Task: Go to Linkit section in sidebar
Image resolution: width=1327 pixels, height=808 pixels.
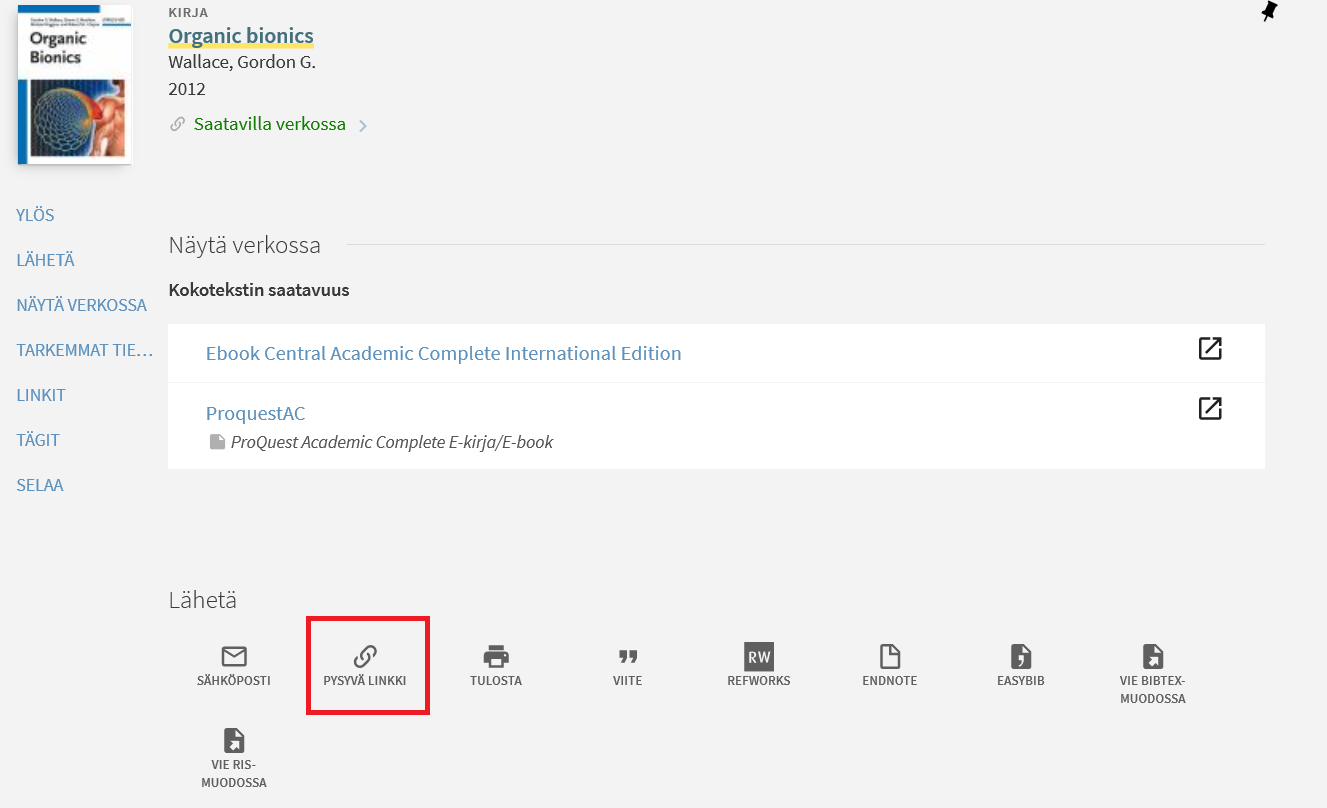Action: click(41, 395)
